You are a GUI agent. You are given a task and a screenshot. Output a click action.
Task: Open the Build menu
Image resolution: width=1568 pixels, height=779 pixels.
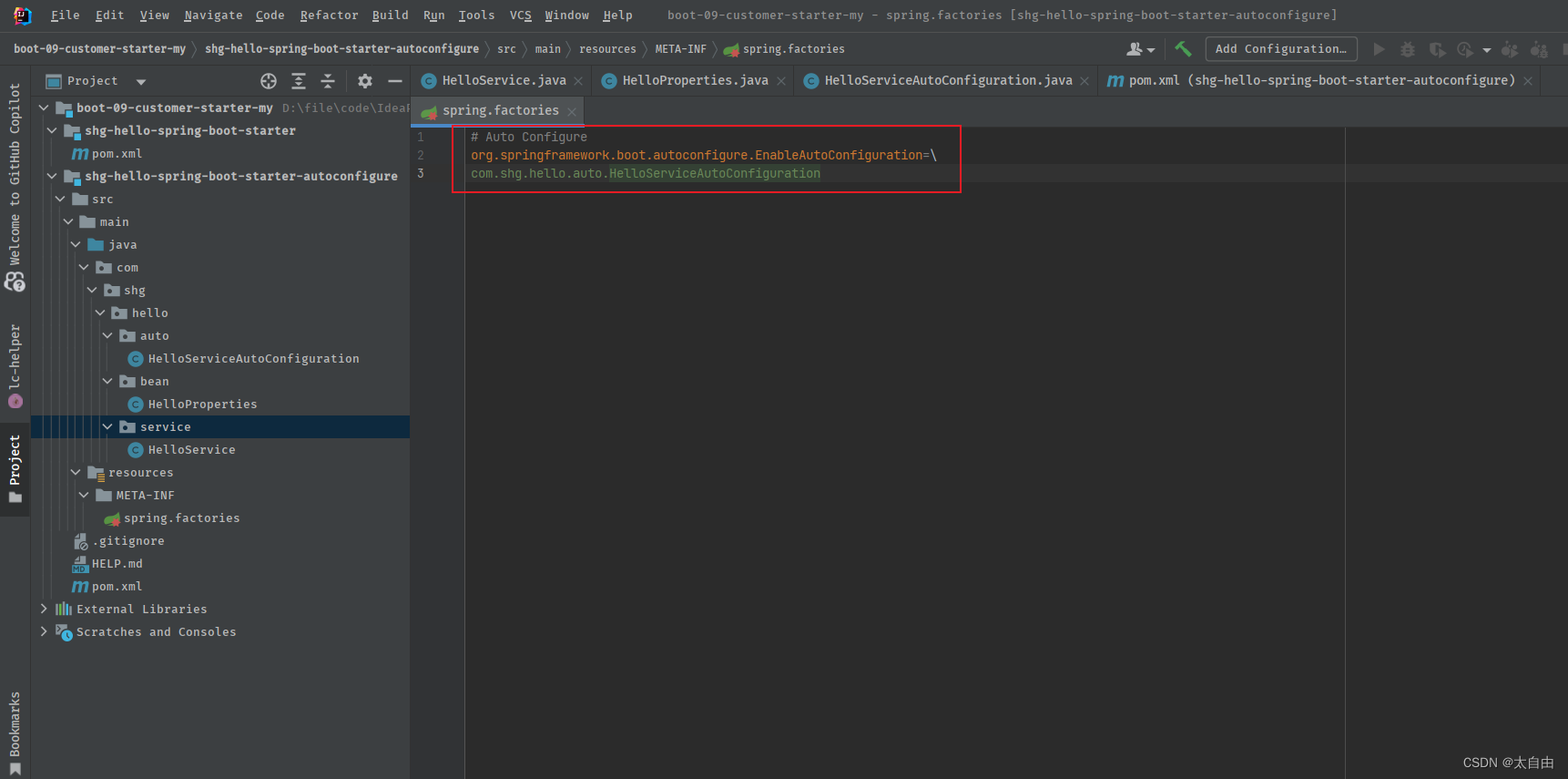click(x=390, y=15)
